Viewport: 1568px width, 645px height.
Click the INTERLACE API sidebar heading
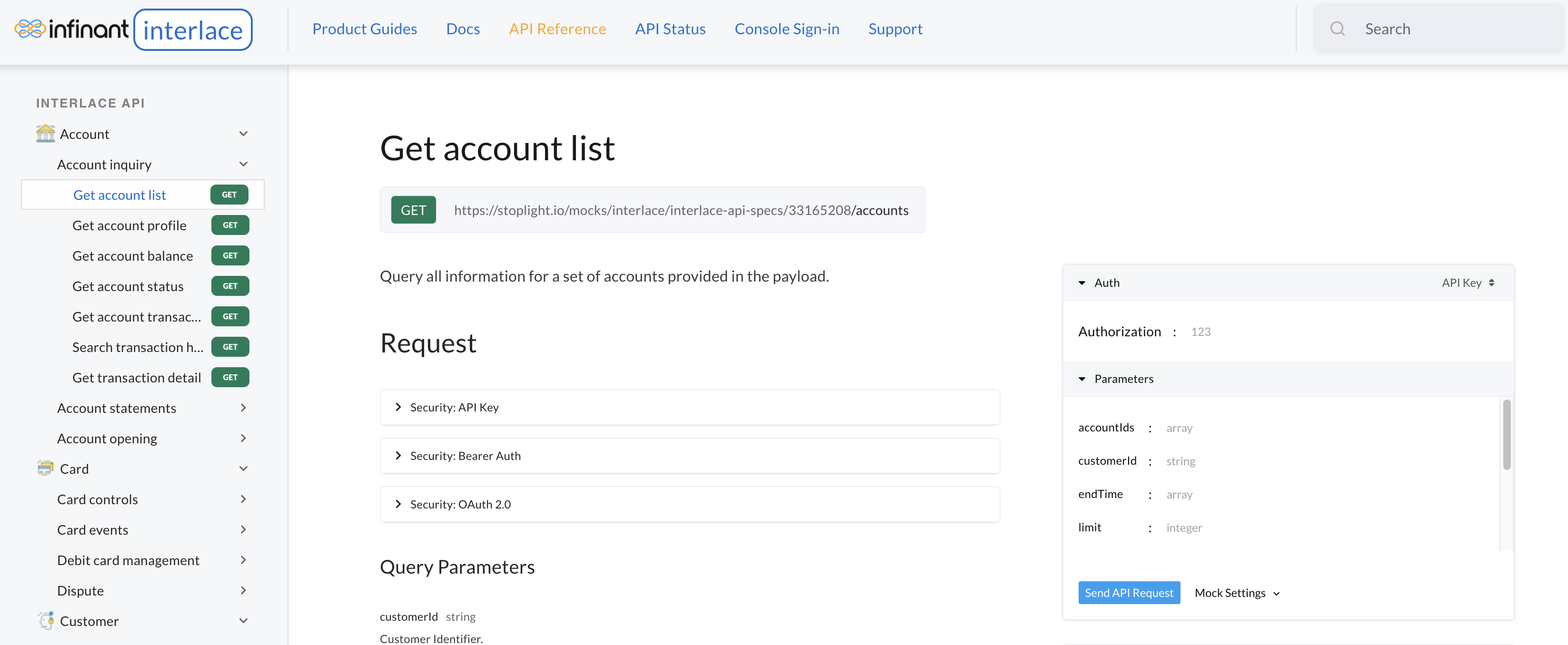coord(90,103)
